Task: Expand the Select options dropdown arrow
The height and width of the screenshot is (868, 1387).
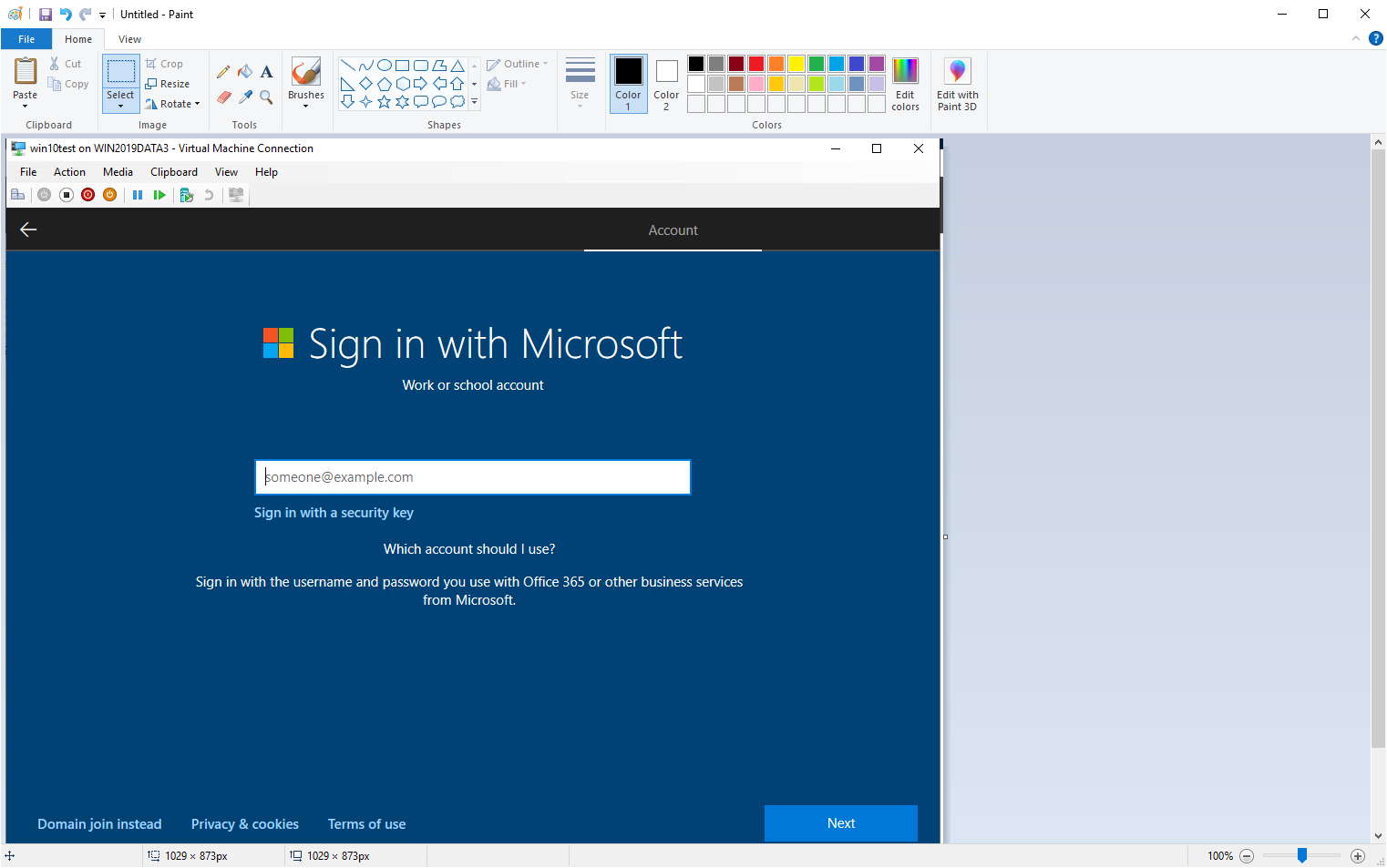Action: pos(120,107)
